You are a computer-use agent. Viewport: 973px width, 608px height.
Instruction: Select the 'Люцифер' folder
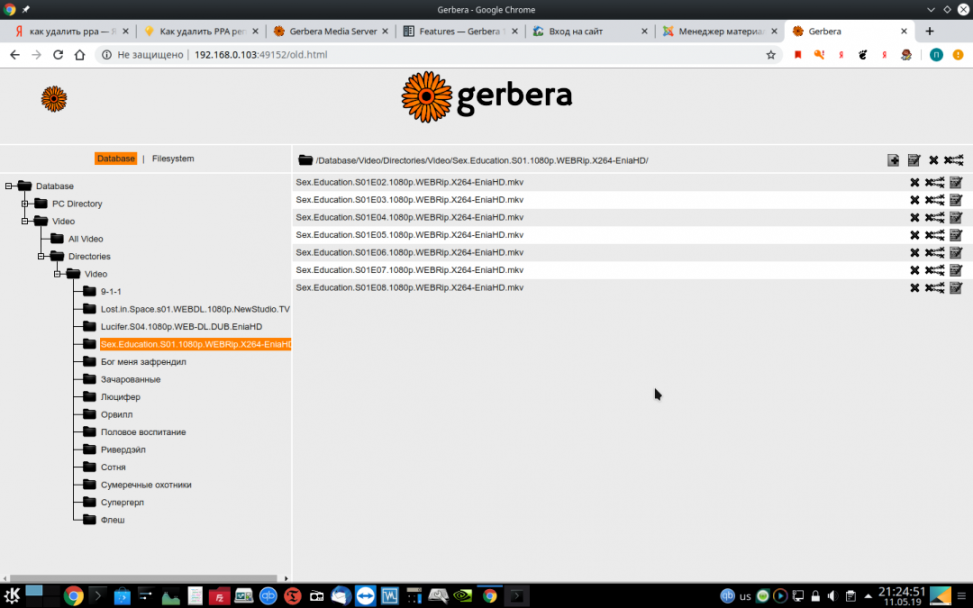click(120, 397)
